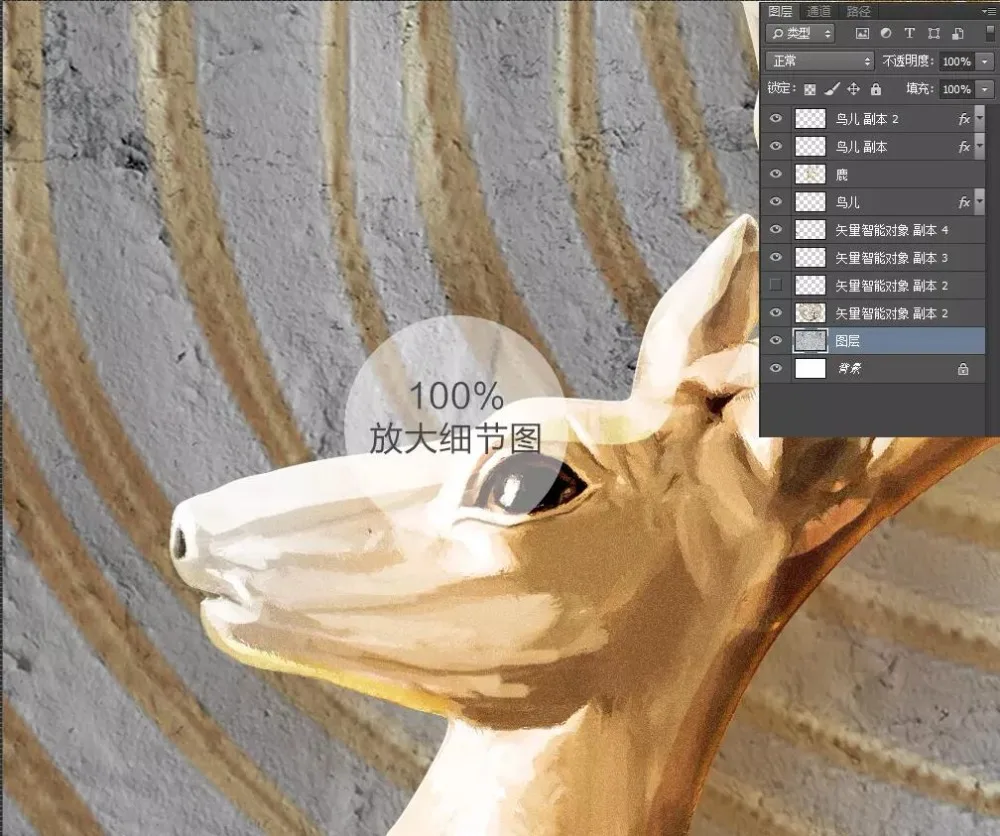Click textured thumbnail of visible 矢量智能对象 副本 2
The height and width of the screenshot is (836, 1000).
pos(810,313)
